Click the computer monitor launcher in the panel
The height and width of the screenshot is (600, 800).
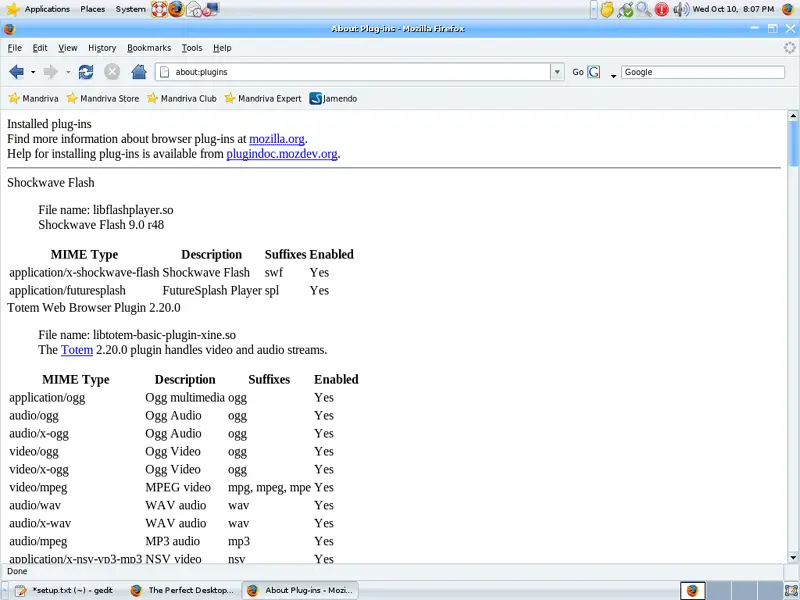(x=211, y=9)
